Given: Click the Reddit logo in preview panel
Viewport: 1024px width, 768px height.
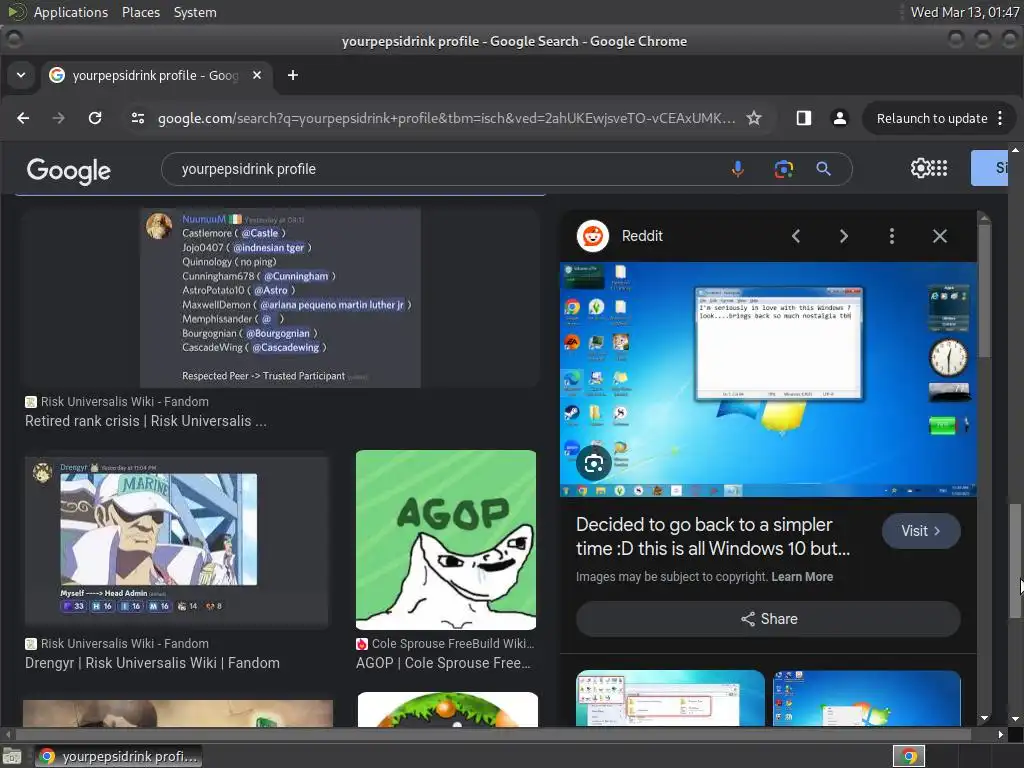Looking at the screenshot, I should pos(593,236).
